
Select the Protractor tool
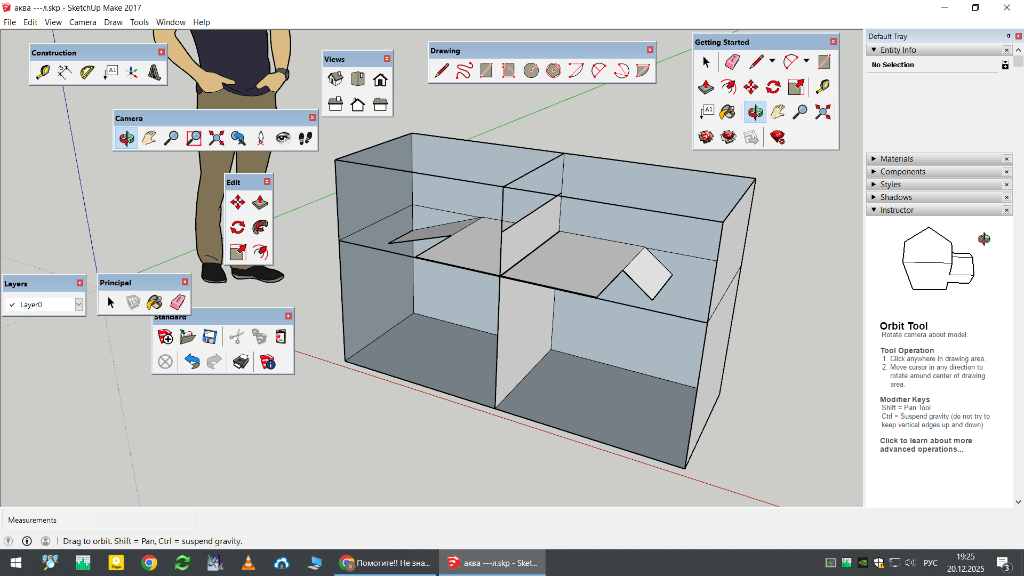tap(87, 72)
